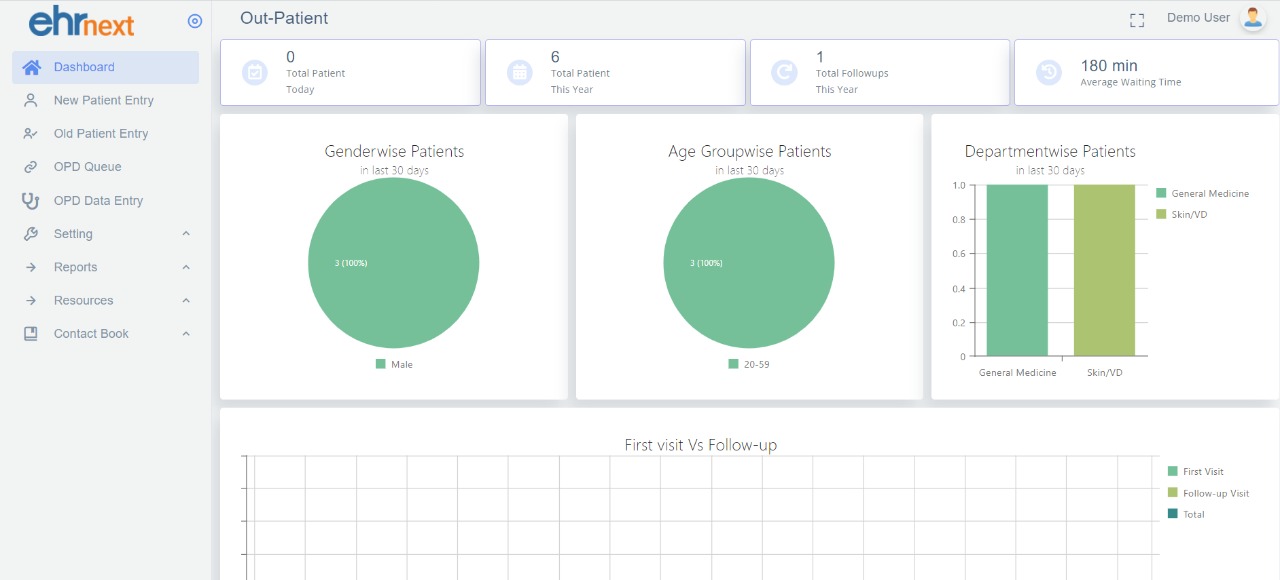Click the Demo User avatar
Screen dimensions: 1280x580
1252,18
